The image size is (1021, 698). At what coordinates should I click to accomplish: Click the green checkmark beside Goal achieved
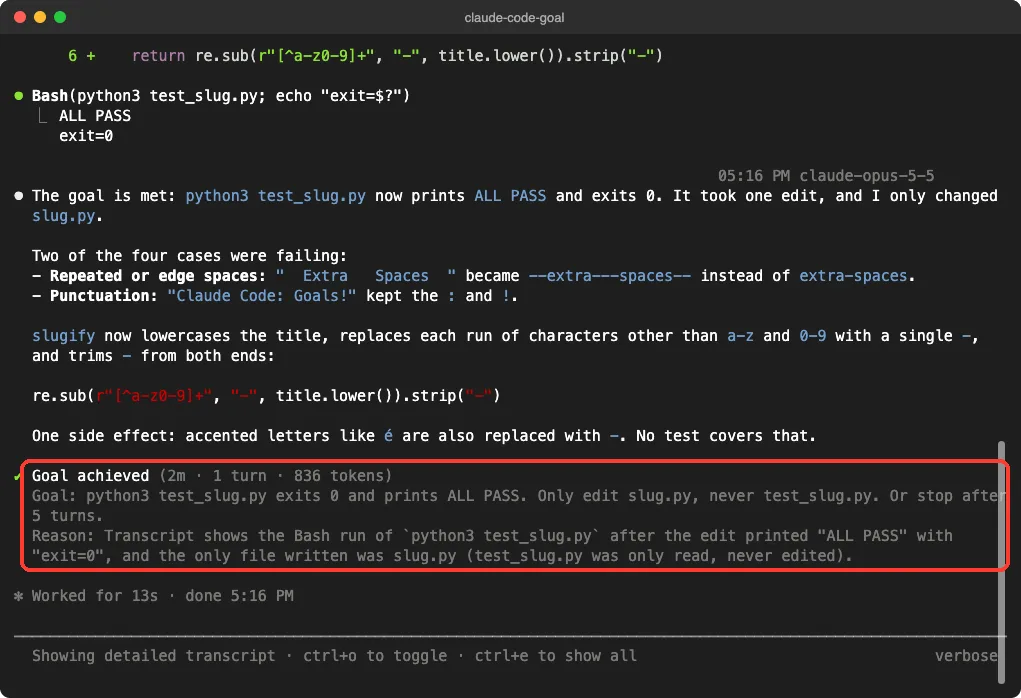click(18, 477)
